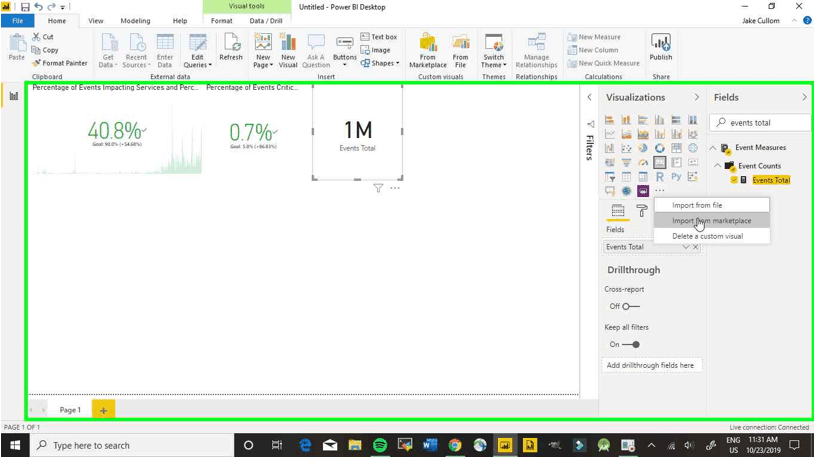Open Edit Queries dropdown
The image size is (816, 458).
pos(198,50)
